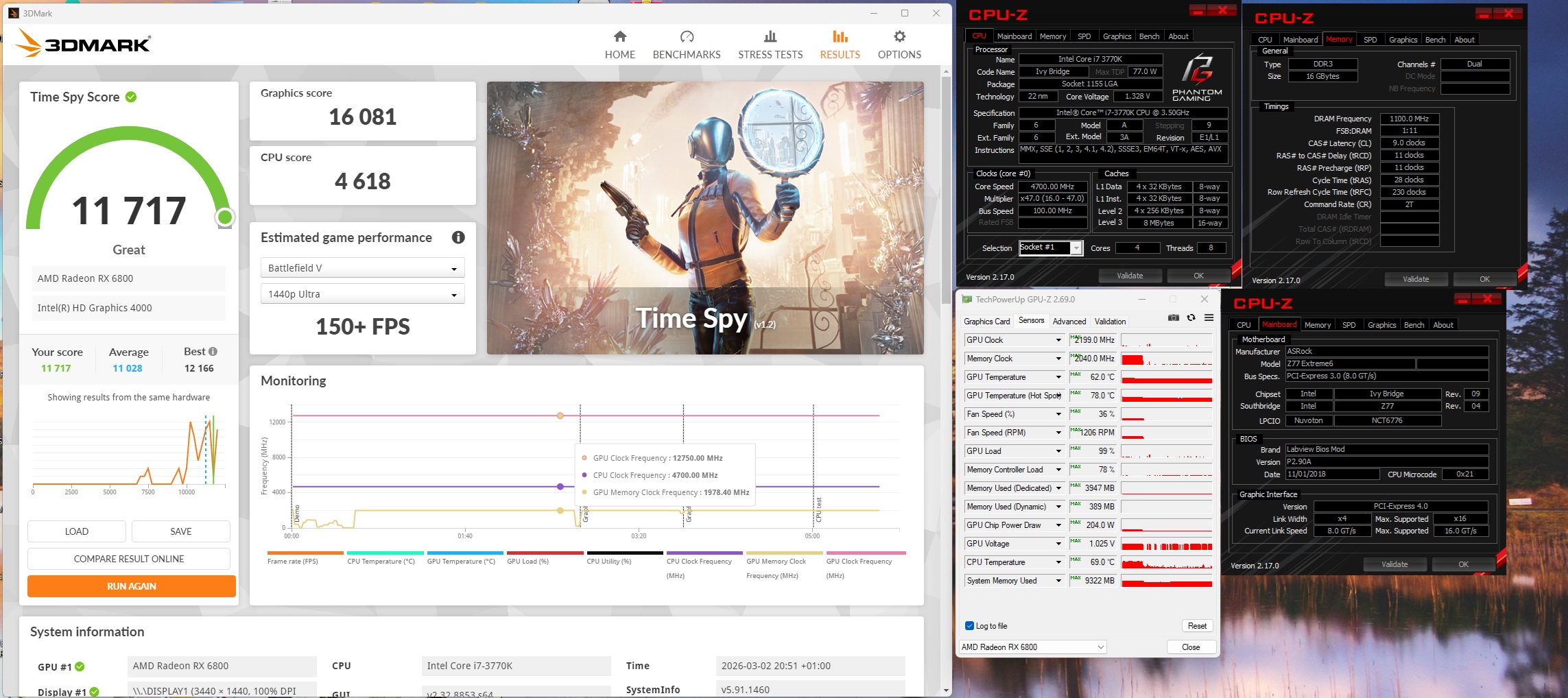Click the GPU Clock Frequency marker on the pink line
This screenshot has width=1568, height=698.
(560, 416)
